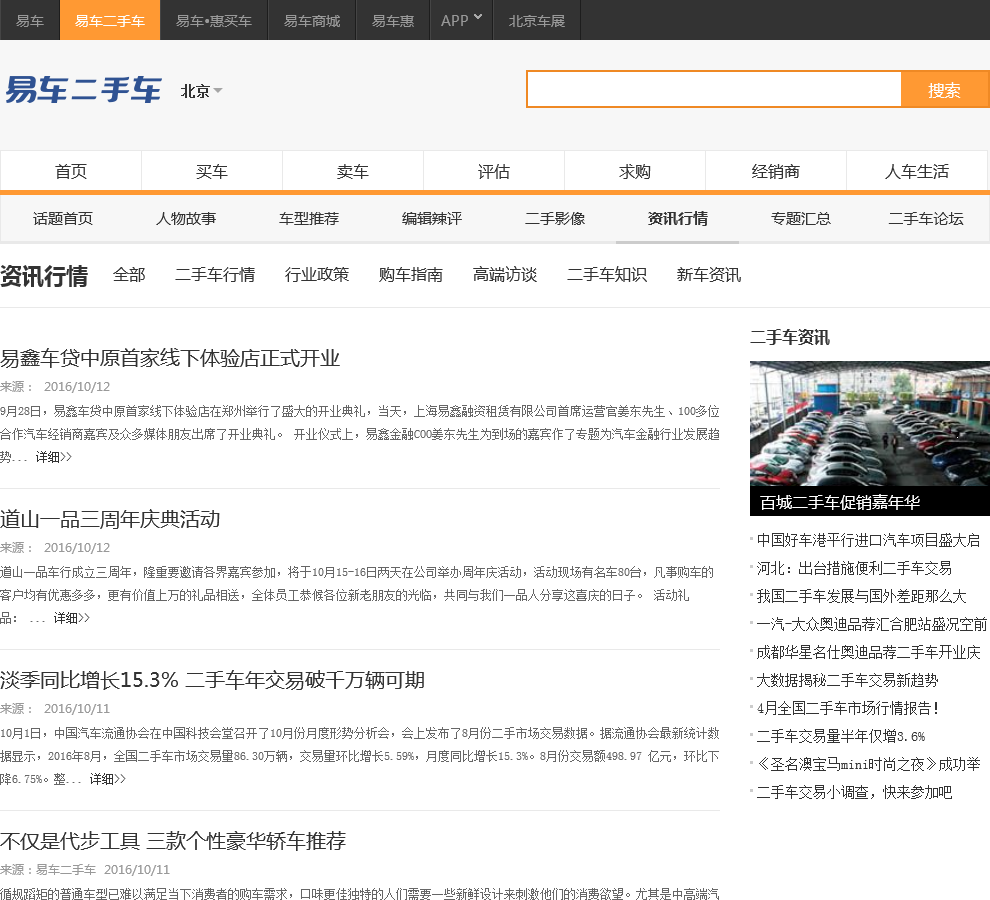
Task: Open 《圣名澳宝马mini时尚之夜》 link
Action: tap(868, 764)
